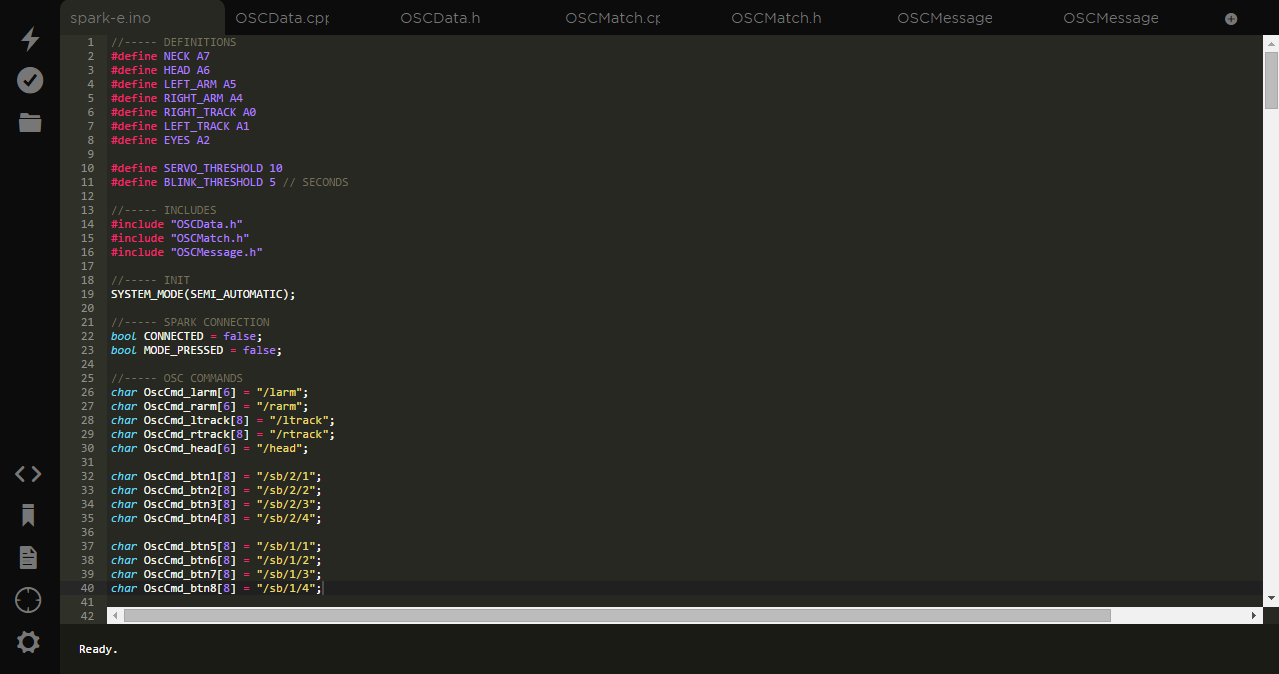
Task: Open Libraries with the bookmark icon
Action: pyautogui.click(x=28, y=516)
